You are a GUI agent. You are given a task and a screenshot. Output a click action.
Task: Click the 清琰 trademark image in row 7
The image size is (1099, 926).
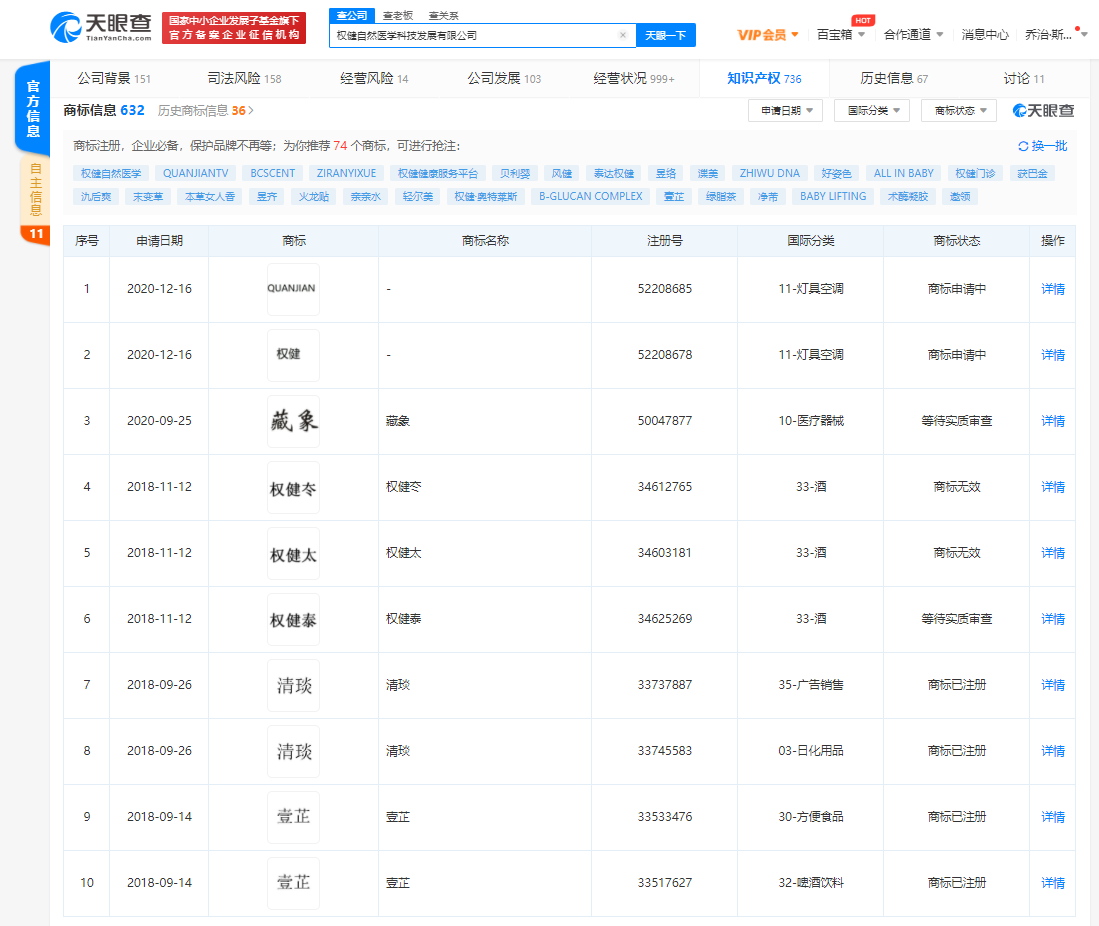(293, 685)
